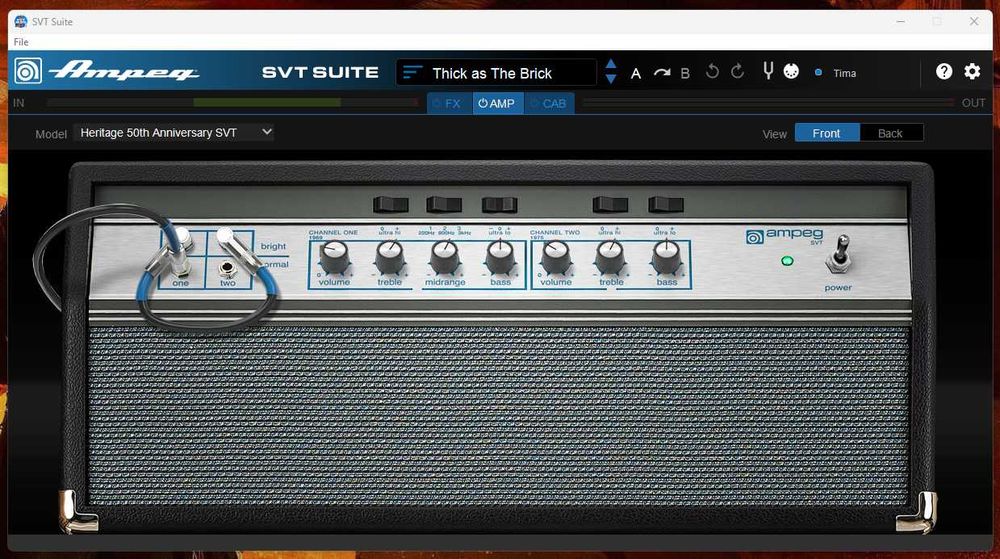Expand the amp Model dropdown
The height and width of the screenshot is (559, 1000).
[174, 133]
